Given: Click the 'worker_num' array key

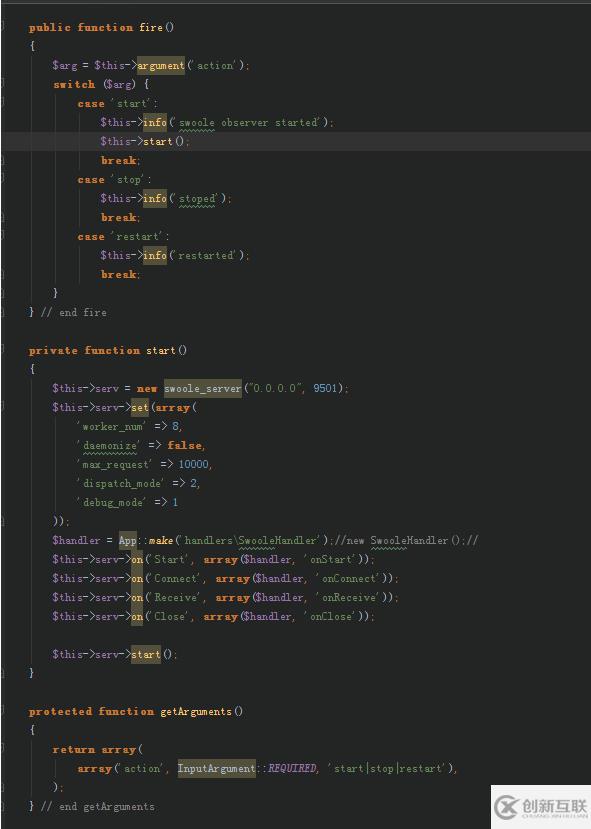Looking at the screenshot, I should [112, 427].
